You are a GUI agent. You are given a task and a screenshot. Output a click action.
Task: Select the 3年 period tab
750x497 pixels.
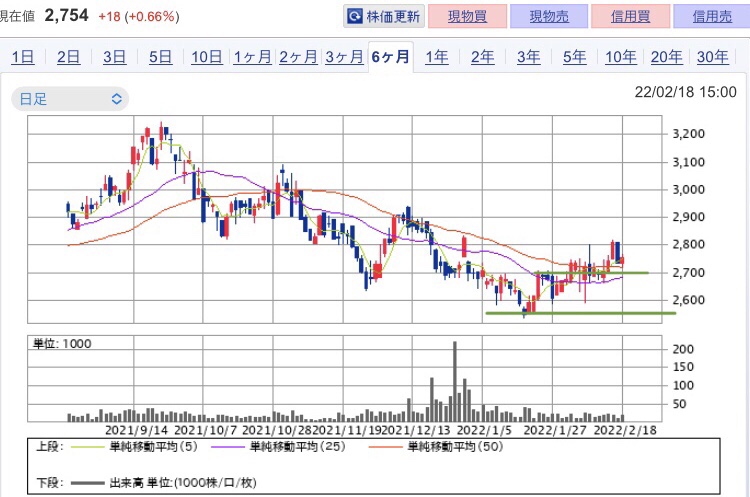tap(529, 57)
